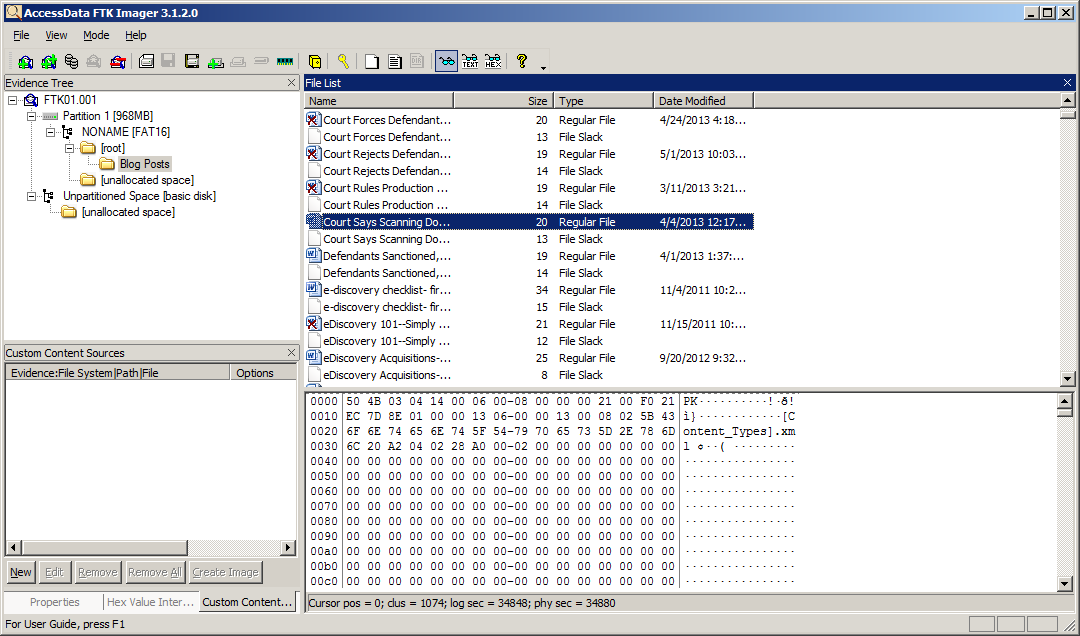Select deleted 'eDiscovery 101--Simply …' file icon

(313, 324)
